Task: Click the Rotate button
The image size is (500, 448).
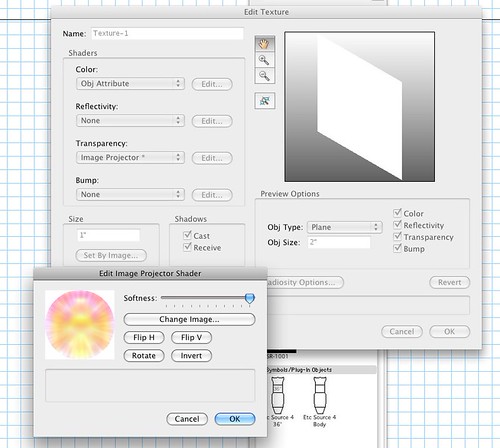Action: tap(144, 356)
